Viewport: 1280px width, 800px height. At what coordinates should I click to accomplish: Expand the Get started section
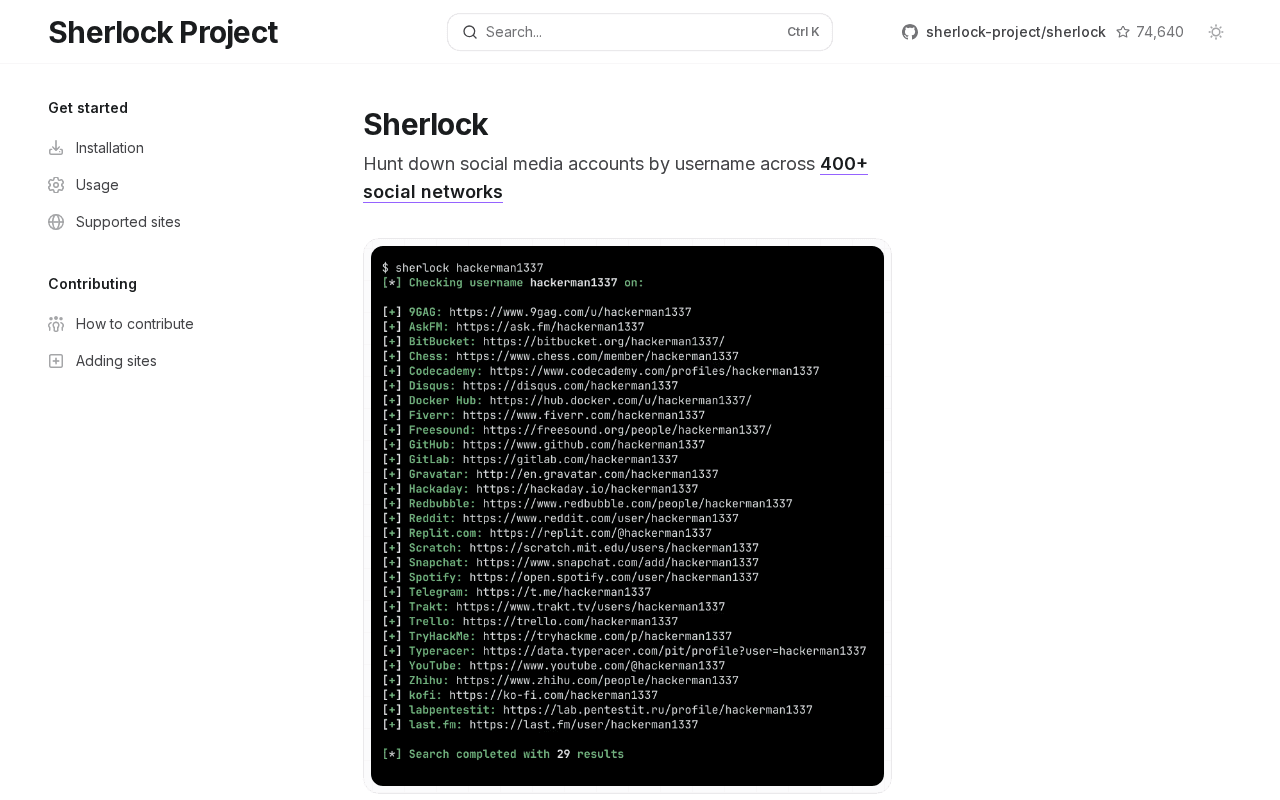click(x=88, y=107)
